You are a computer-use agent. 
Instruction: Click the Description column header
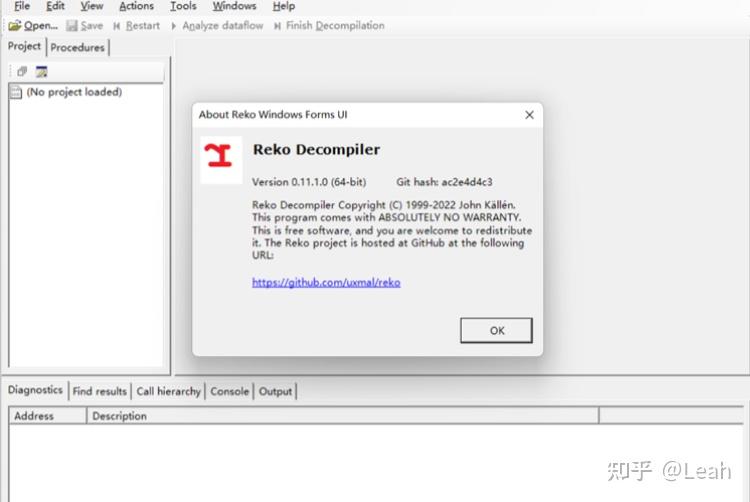[342, 416]
